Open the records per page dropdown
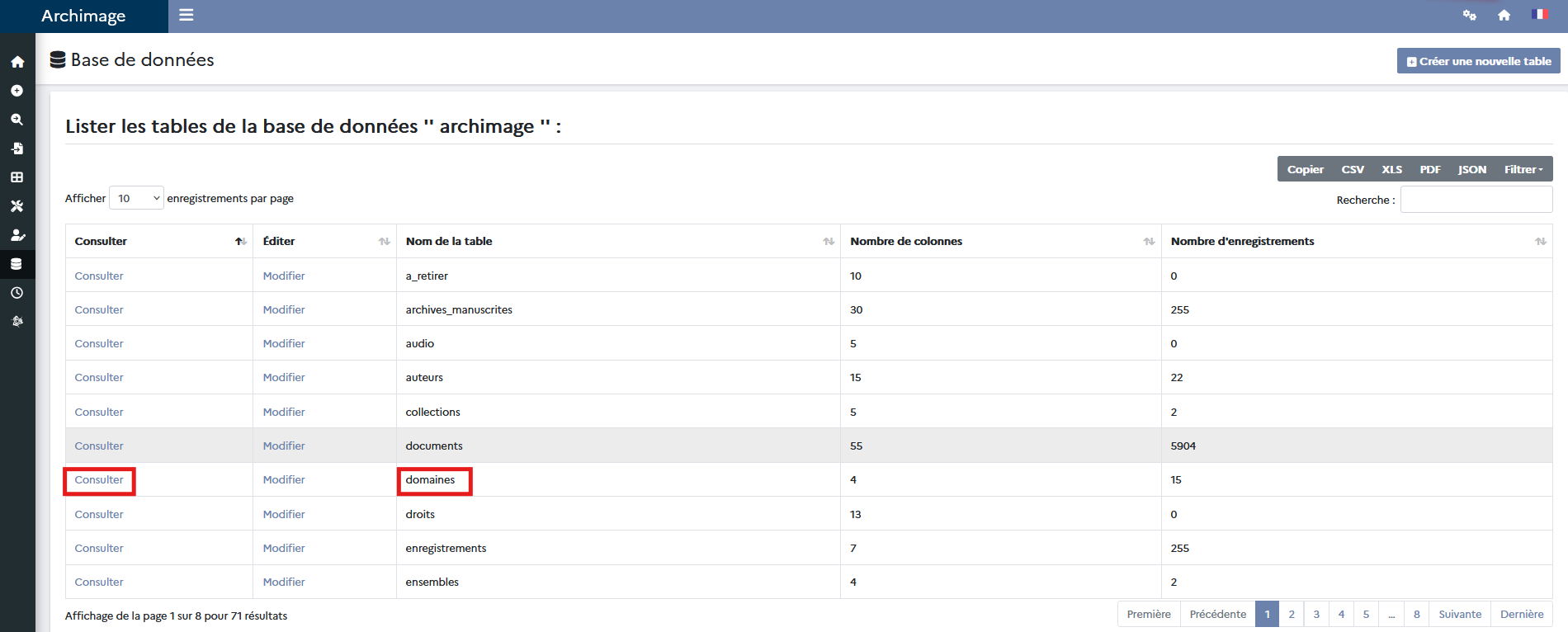Viewport: 1568px width, 632px height. coord(136,198)
